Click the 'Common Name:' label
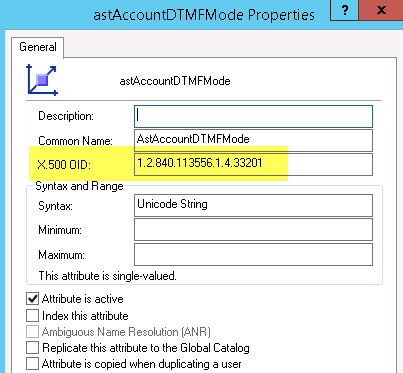 tap(75, 141)
